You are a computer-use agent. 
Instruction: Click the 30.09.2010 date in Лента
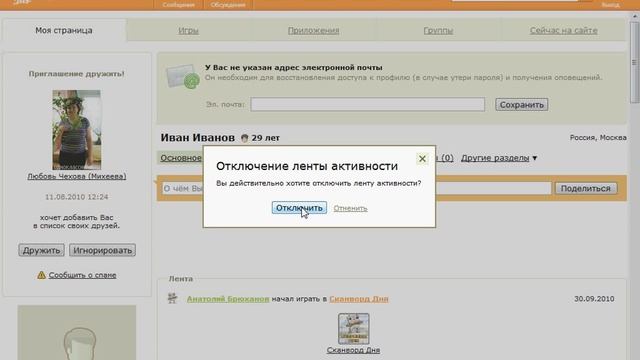click(594, 299)
